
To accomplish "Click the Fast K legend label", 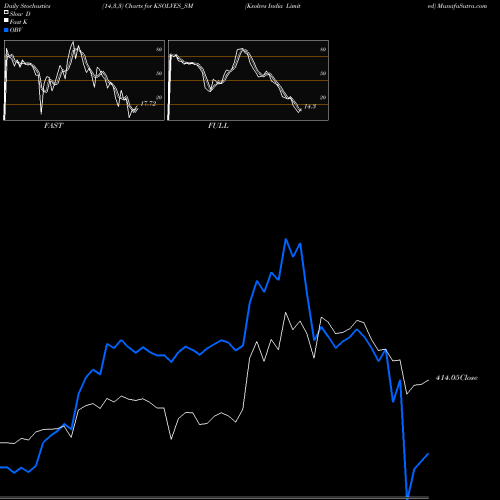I will 19,22.
